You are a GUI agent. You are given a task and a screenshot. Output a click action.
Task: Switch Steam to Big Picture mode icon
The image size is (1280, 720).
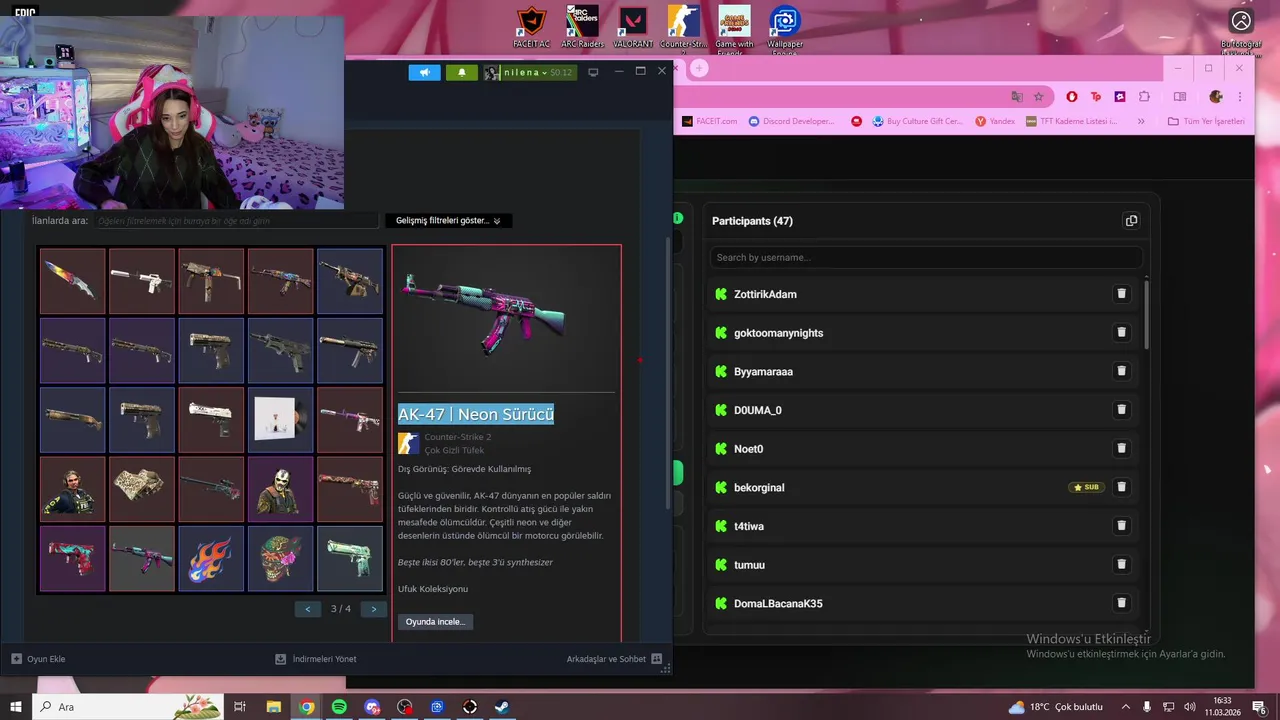(593, 72)
